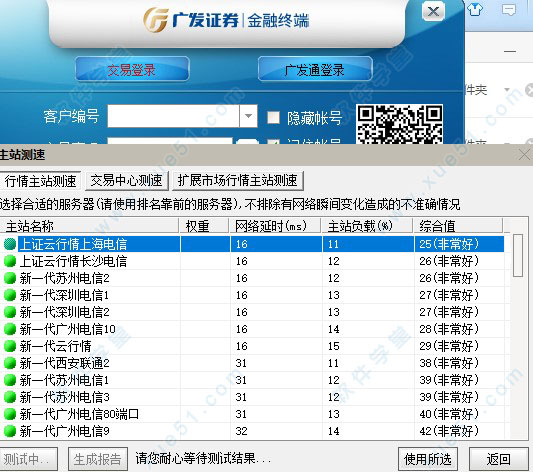Toggle the 隐藏帐号 checkbox

[273, 118]
